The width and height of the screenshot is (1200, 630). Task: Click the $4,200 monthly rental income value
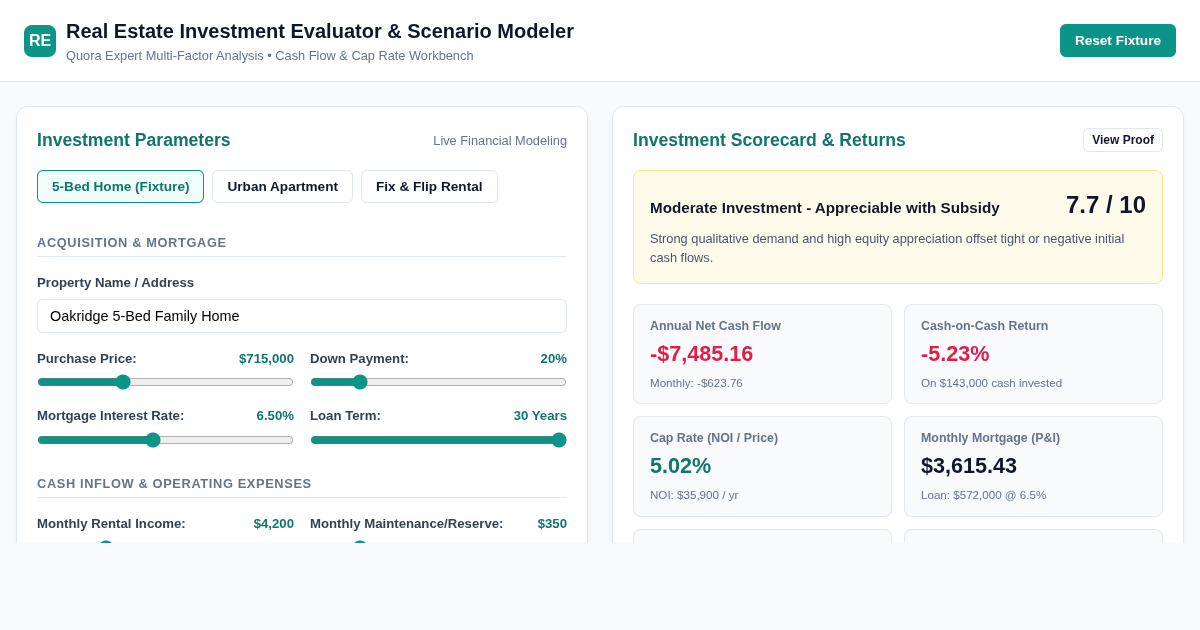[273, 524]
